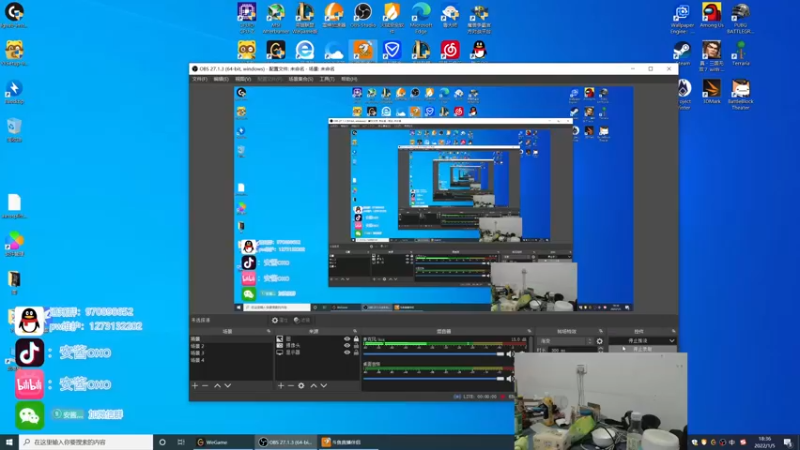Select 场景 4 in the scenes list
Viewport: 800px width, 450px height.
point(231,360)
